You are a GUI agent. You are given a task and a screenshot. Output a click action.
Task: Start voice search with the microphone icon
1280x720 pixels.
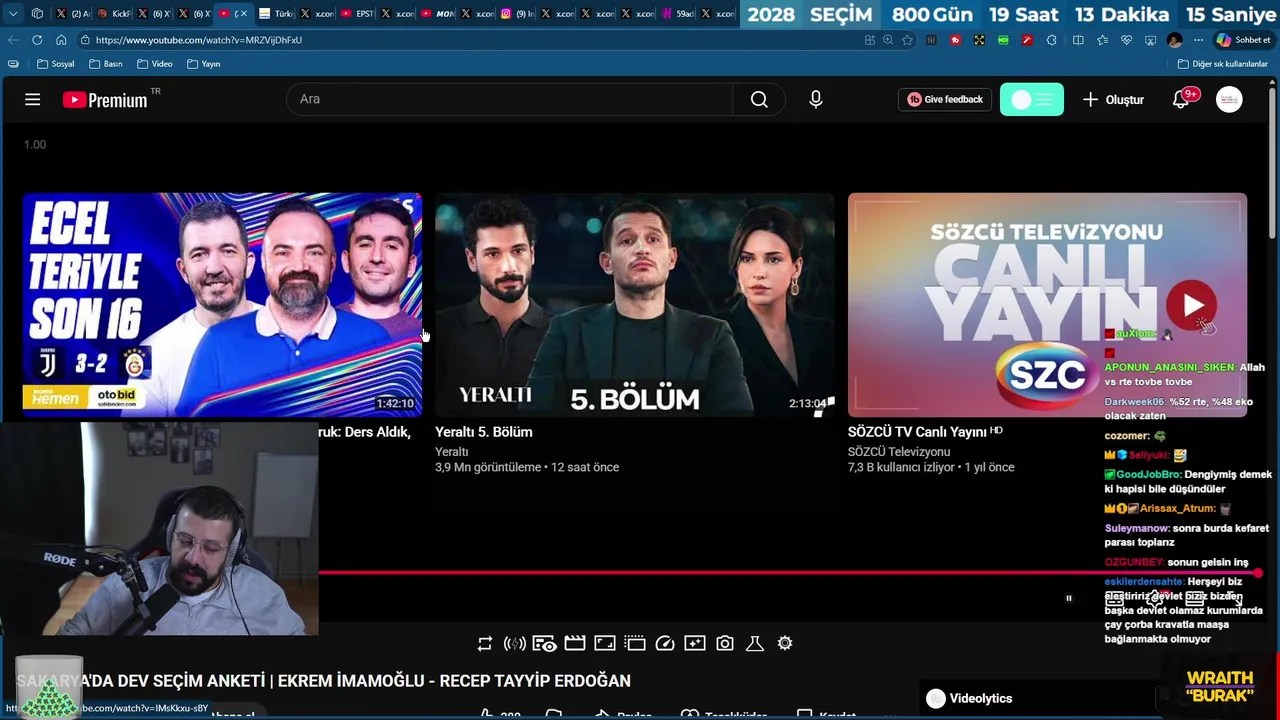[816, 99]
